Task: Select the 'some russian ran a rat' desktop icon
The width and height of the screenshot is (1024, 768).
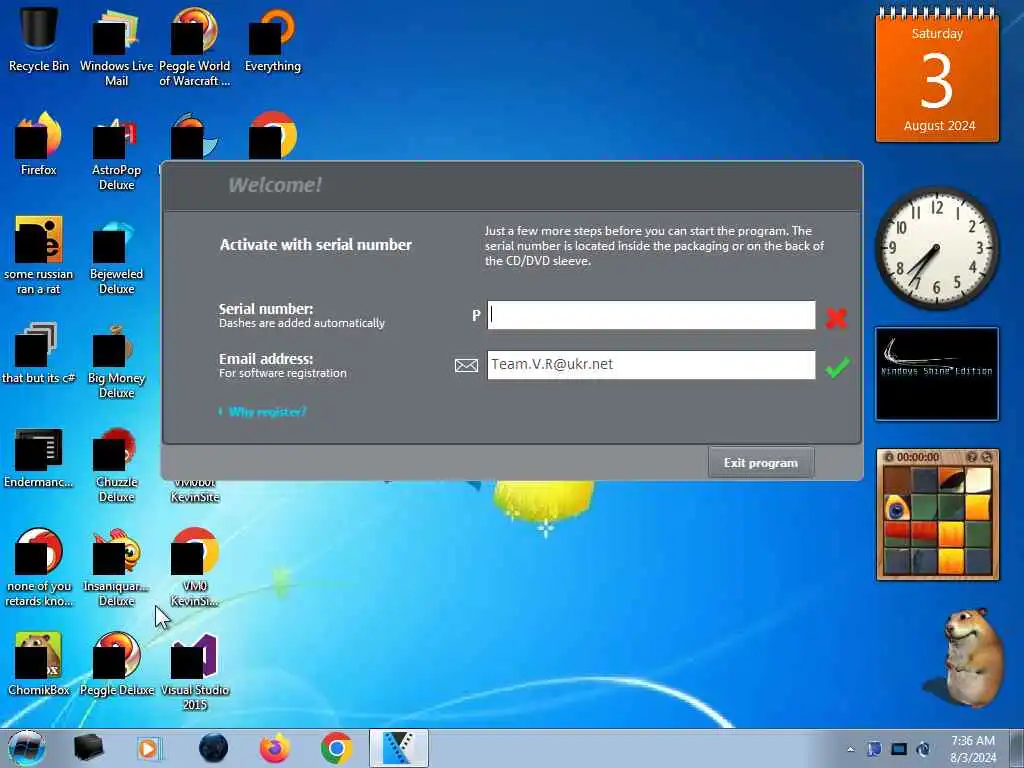Action: (x=39, y=255)
